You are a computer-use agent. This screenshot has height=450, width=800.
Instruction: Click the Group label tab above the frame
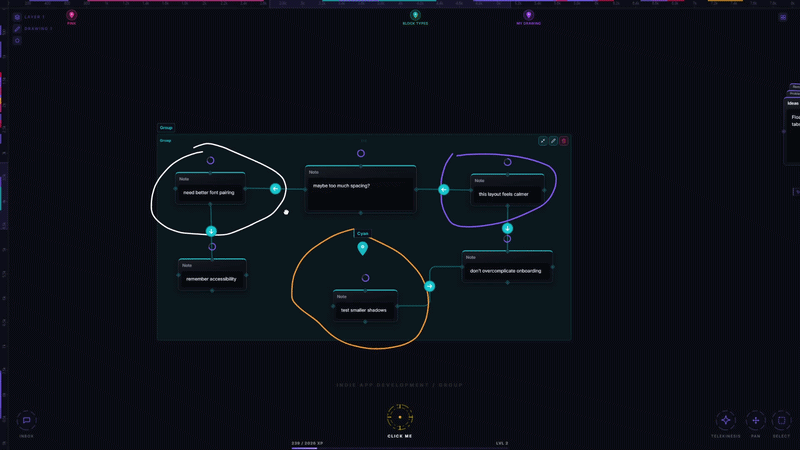(166, 128)
